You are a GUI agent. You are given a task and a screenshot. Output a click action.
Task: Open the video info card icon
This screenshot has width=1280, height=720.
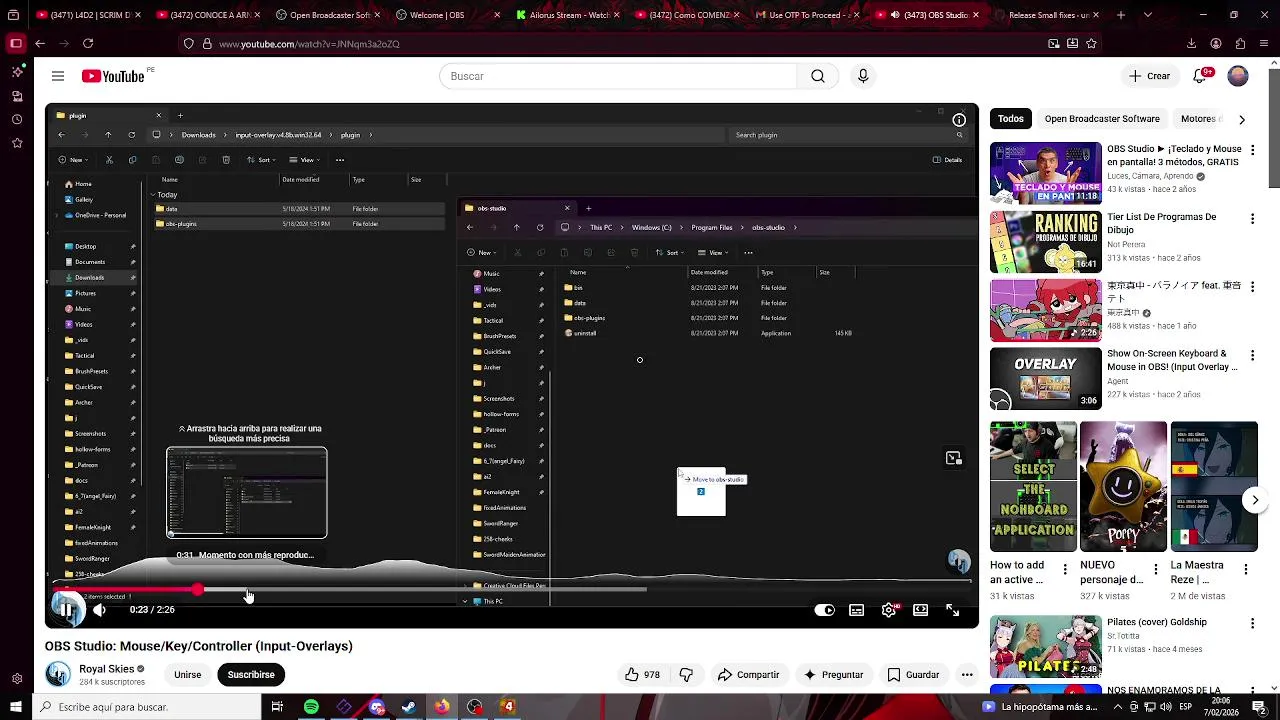(x=959, y=120)
